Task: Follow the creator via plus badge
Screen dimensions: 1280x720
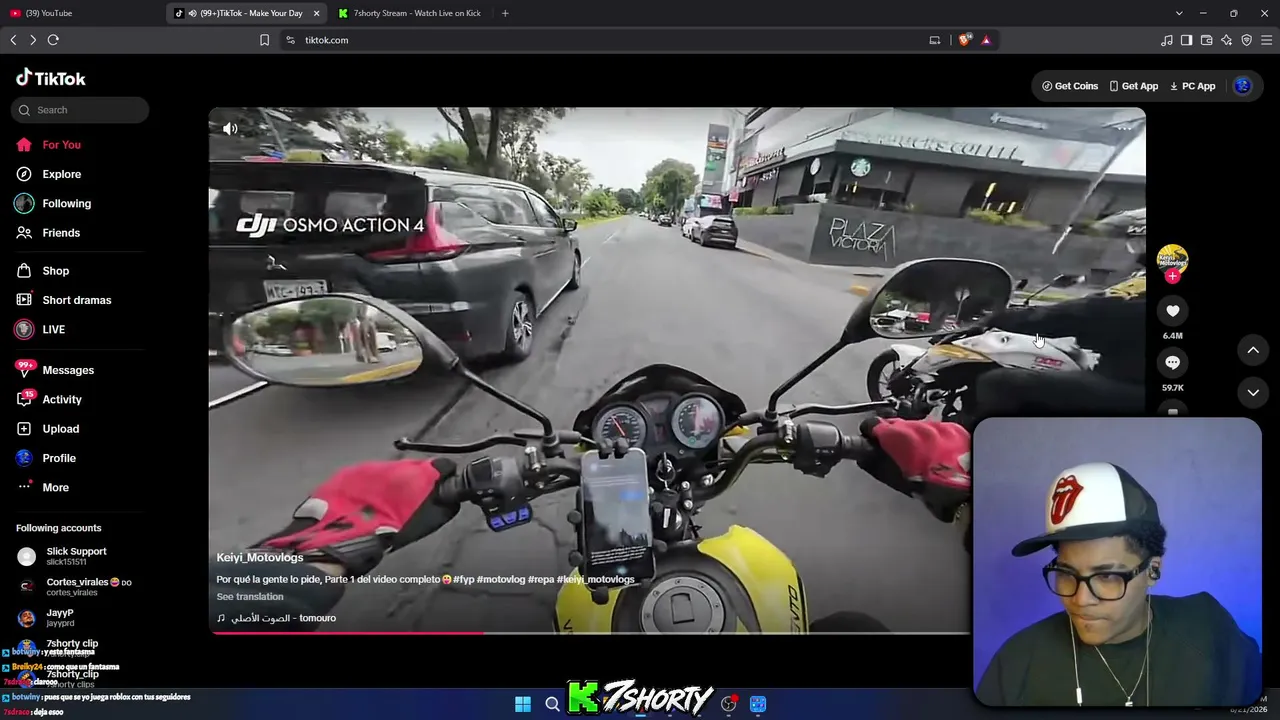Action: pyautogui.click(x=1172, y=277)
